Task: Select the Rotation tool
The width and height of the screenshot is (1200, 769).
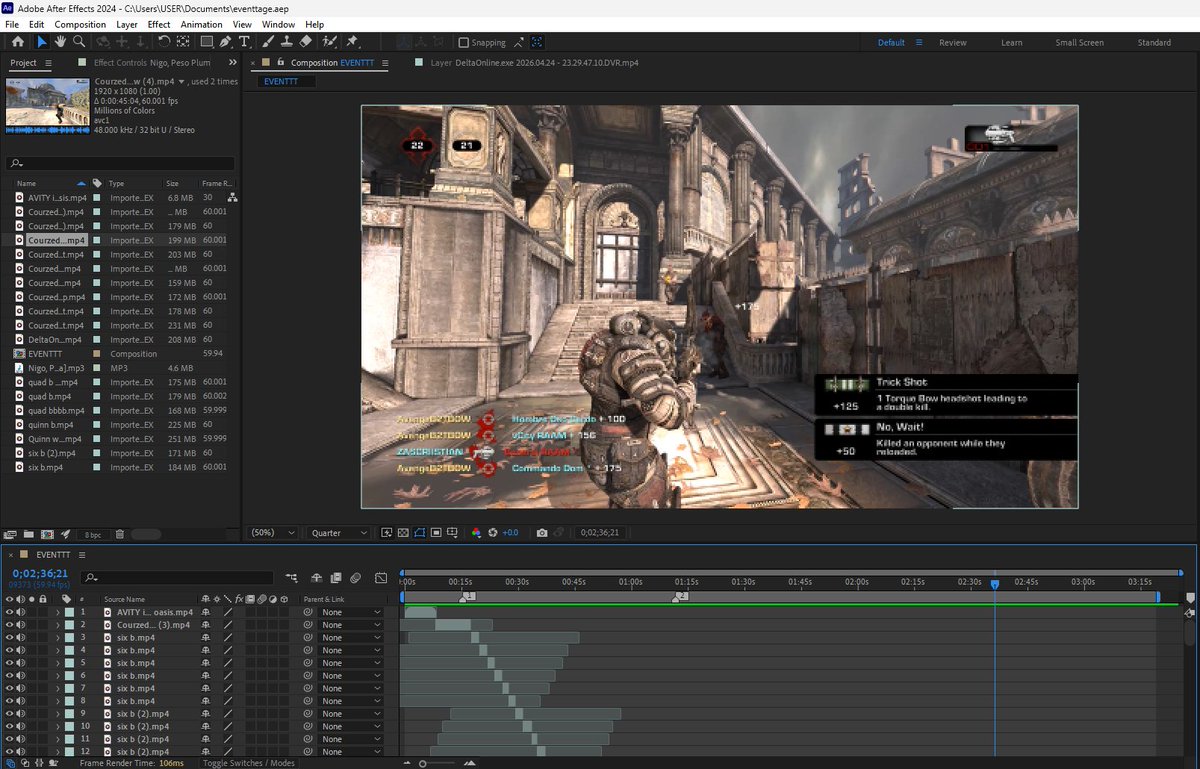Action: (164, 42)
